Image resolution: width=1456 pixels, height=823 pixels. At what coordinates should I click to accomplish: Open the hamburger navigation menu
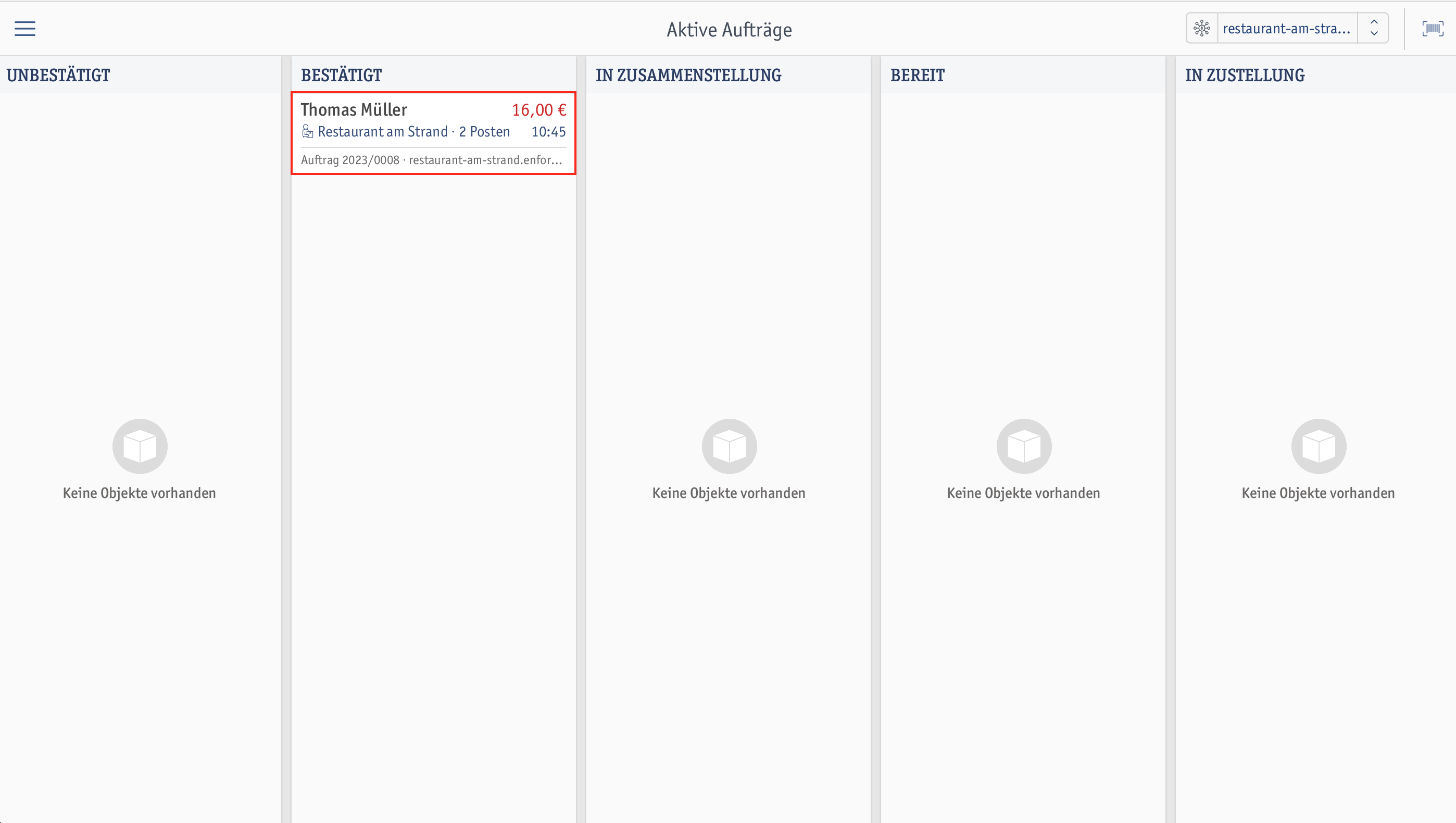[x=25, y=28]
